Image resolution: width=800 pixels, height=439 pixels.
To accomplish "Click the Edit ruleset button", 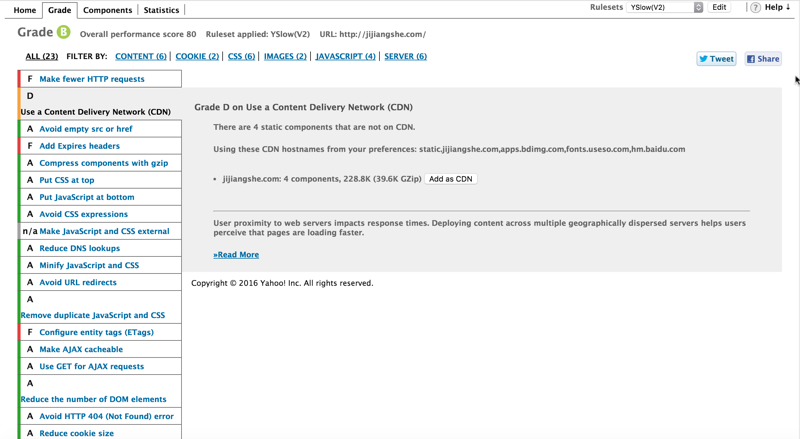I will click(x=719, y=8).
